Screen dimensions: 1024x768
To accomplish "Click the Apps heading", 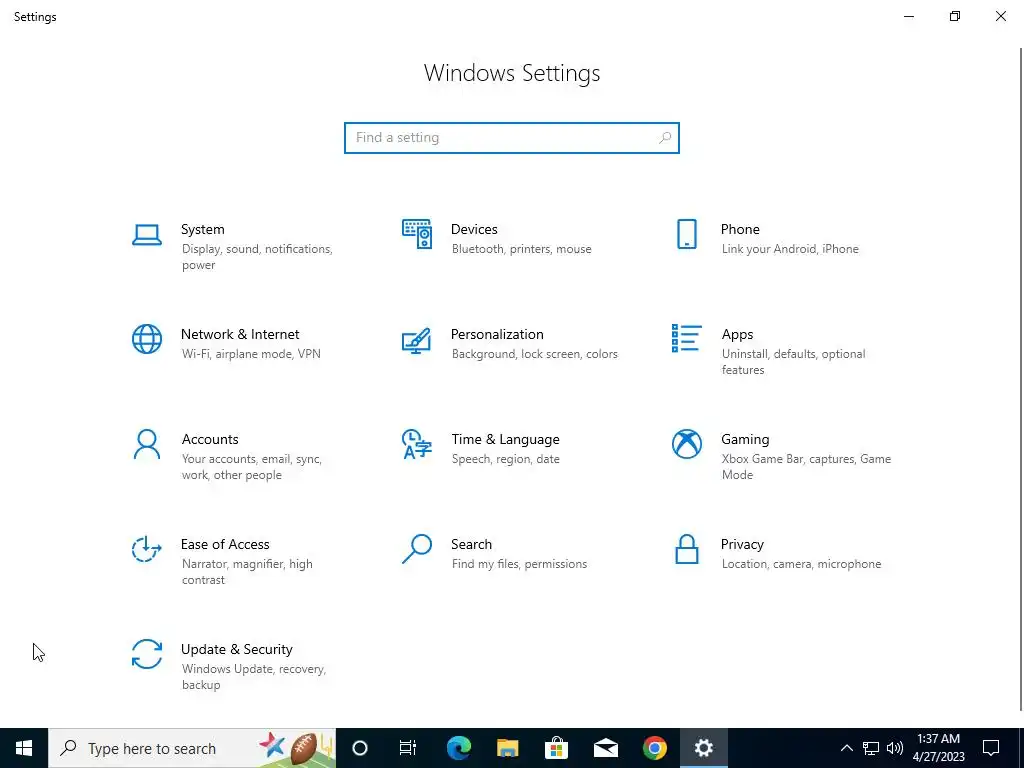I will coord(737,335).
